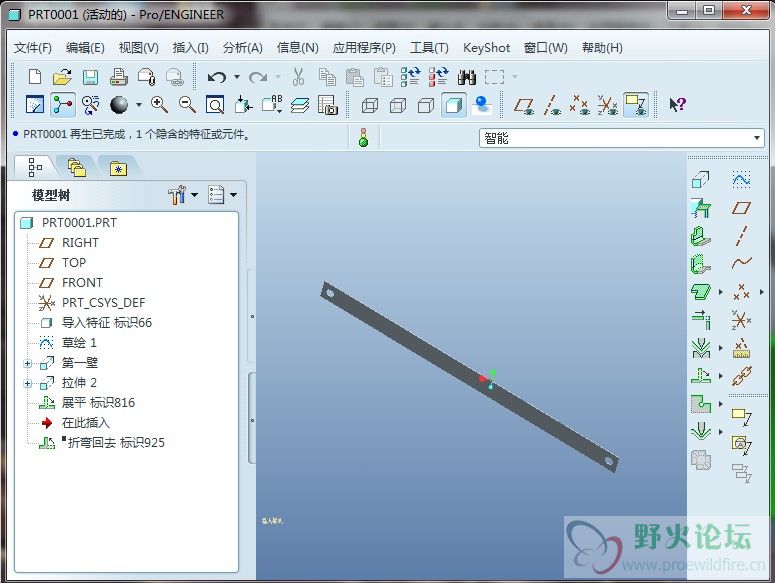Select the 在此插入 marker
The width and height of the screenshot is (775, 583).
(x=86, y=423)
